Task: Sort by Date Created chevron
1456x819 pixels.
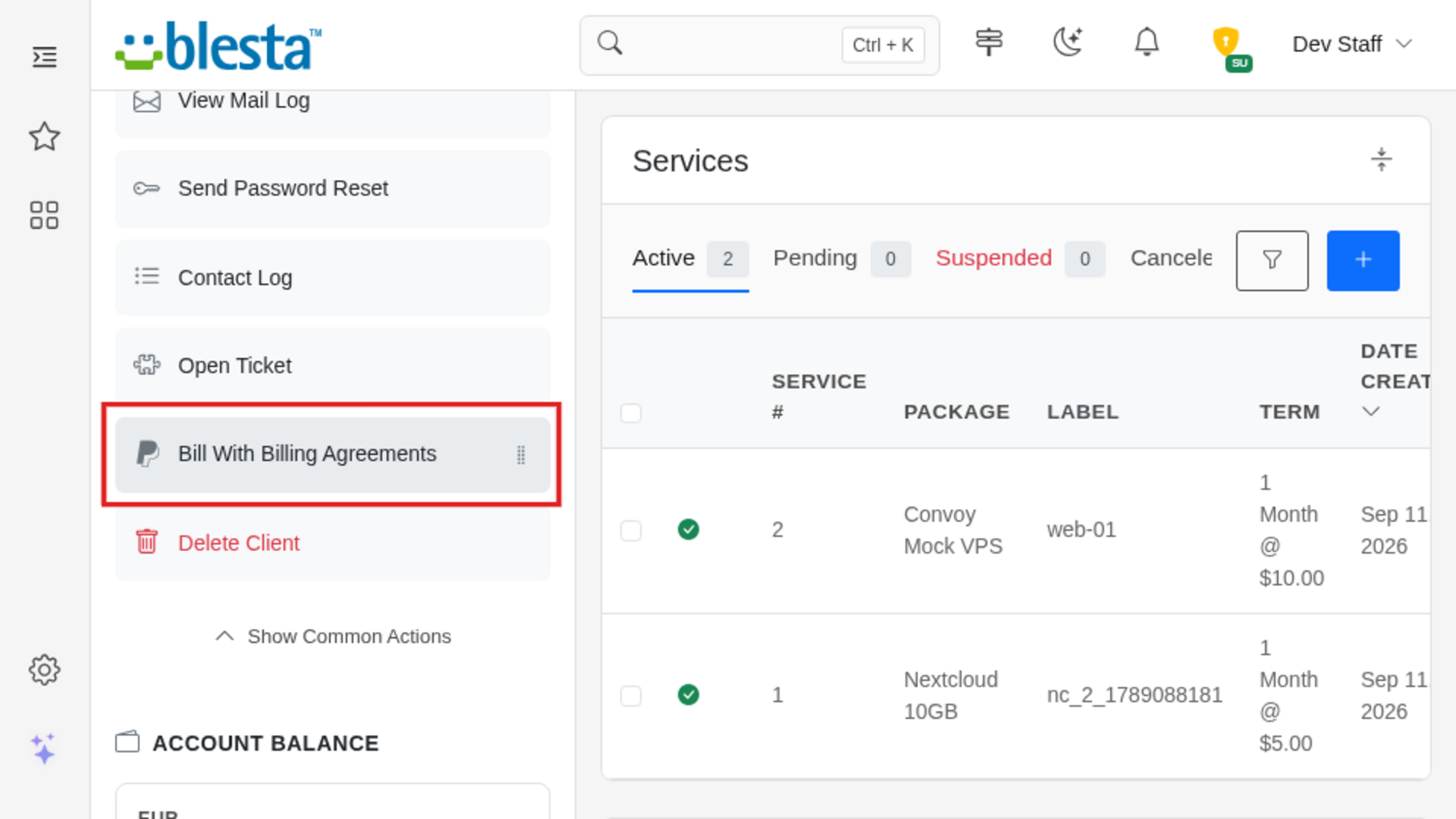Action: tap(1370, 411)
